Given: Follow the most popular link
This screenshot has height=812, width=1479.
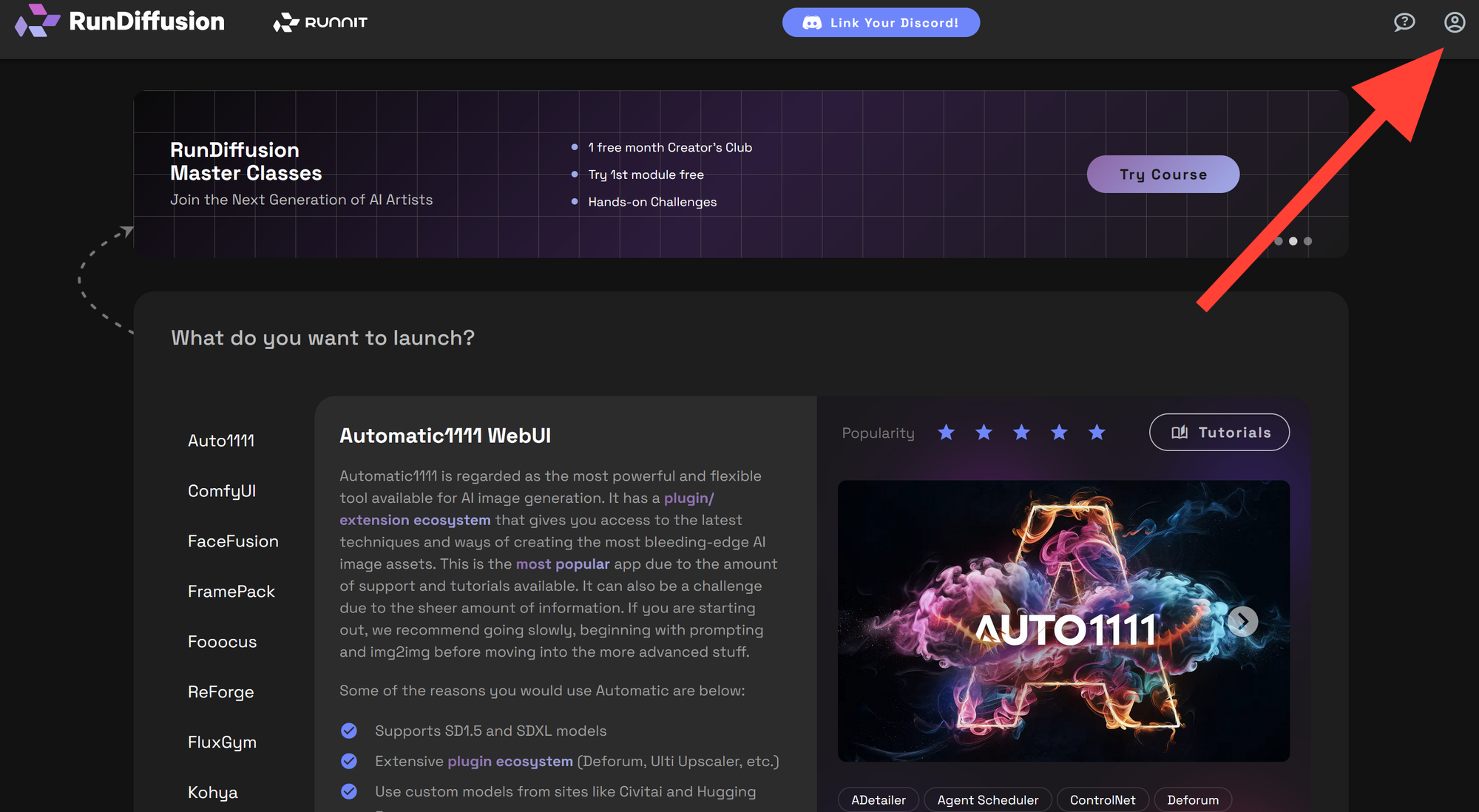Looking at the screenshot, I should tap(563, 564).
